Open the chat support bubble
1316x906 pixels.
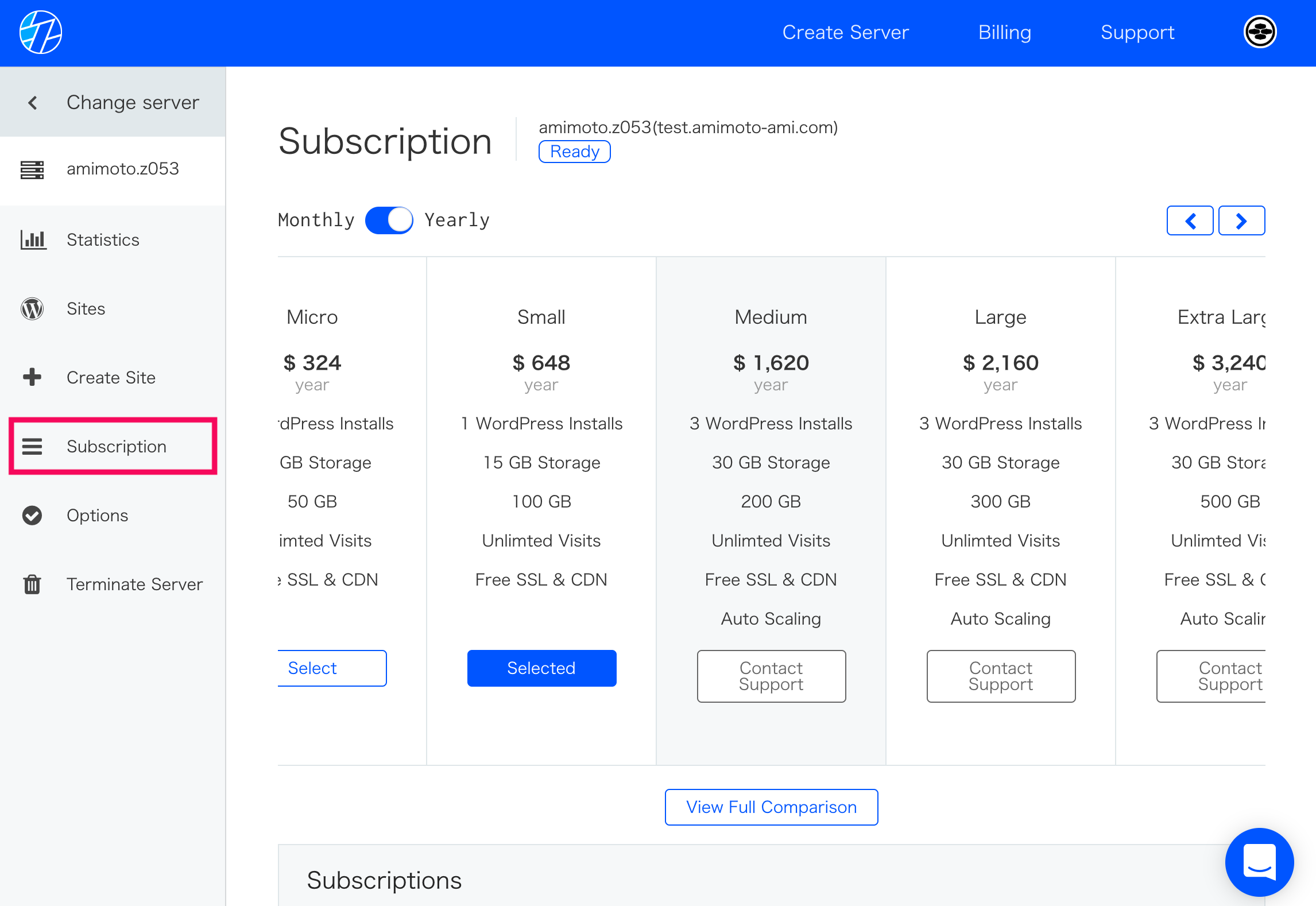tap(1259, 862)
